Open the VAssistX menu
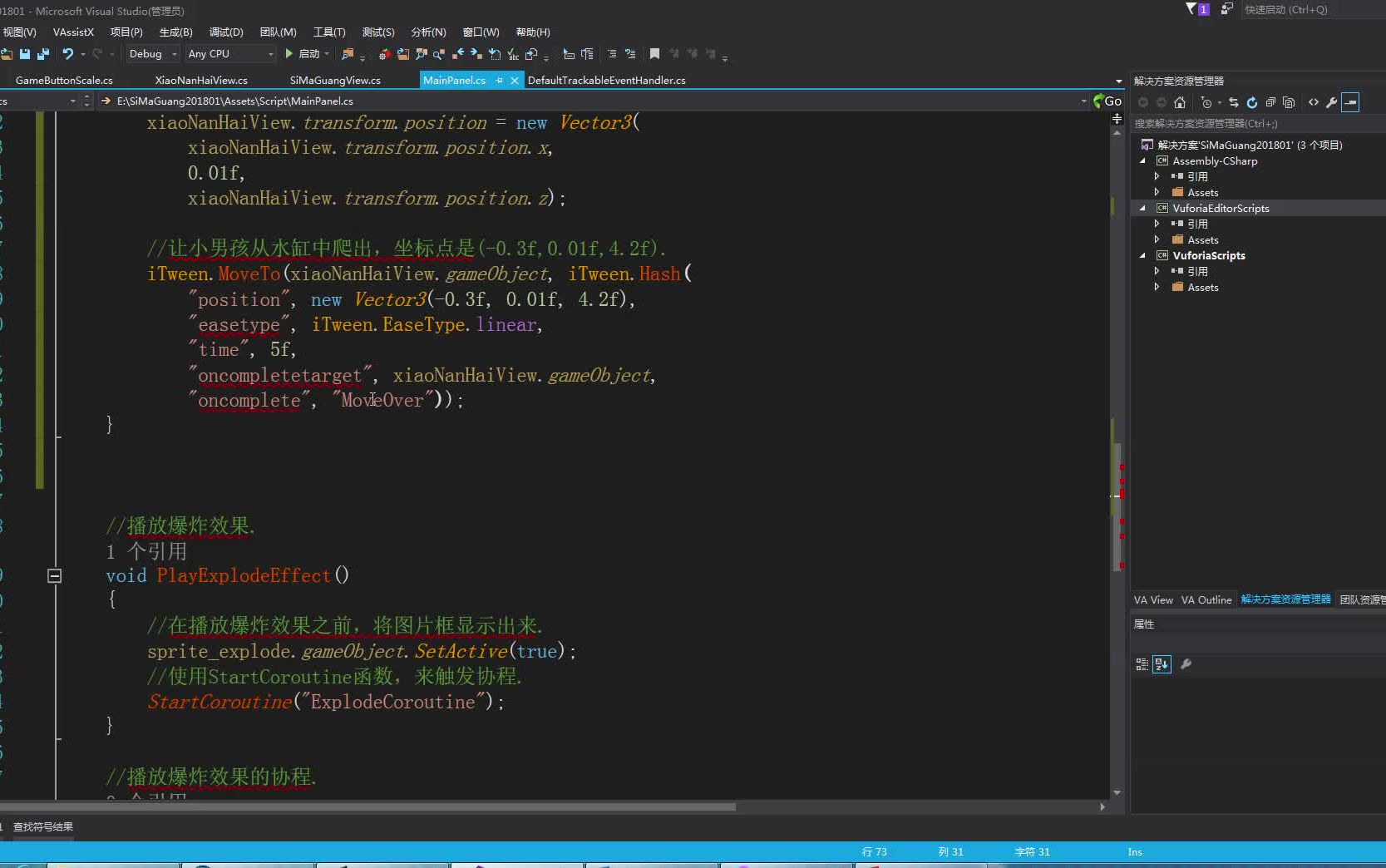1386x868 pixels. pos(73,32)
